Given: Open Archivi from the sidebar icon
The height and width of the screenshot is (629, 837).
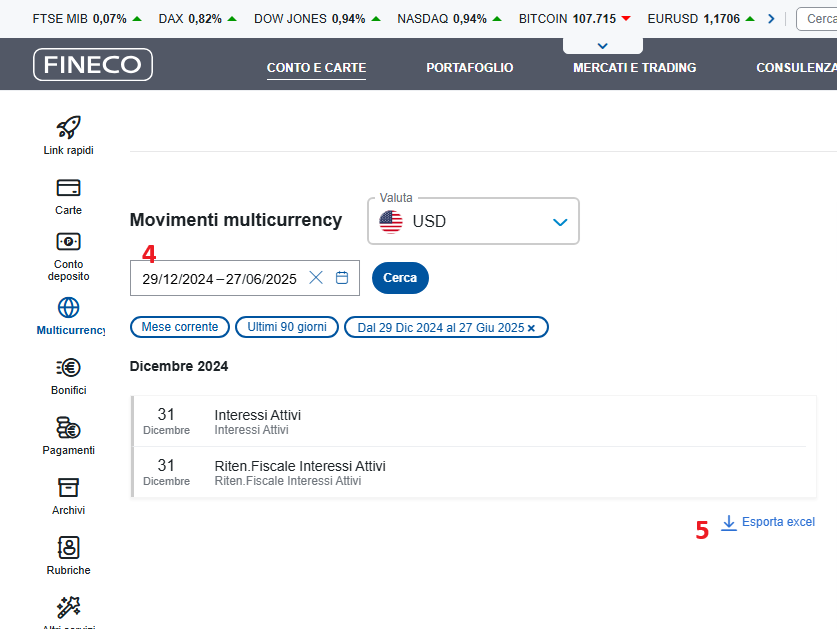Looking at the screenshot, I should pos(68,488).
